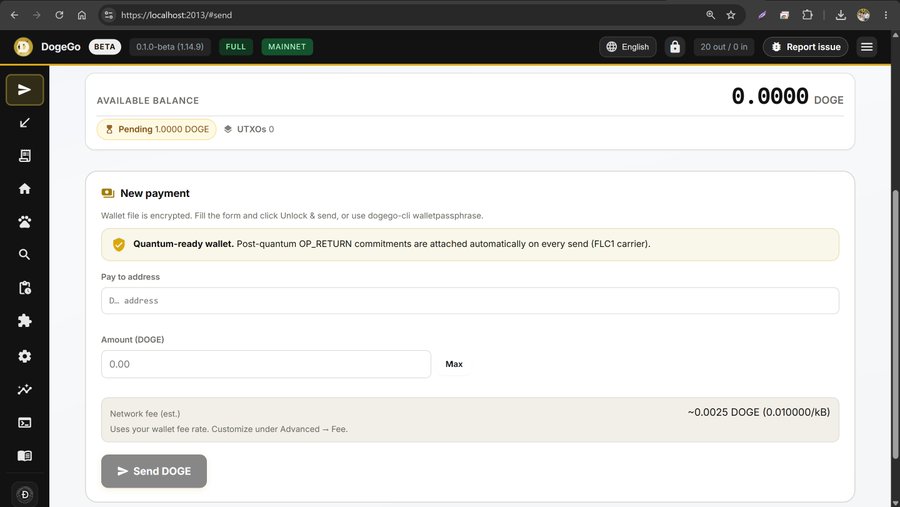Image resolution: width=900 pixels, height=507 pixels.
Task: Open the documentation book icon in sidebar
Action: pos(25,456)
